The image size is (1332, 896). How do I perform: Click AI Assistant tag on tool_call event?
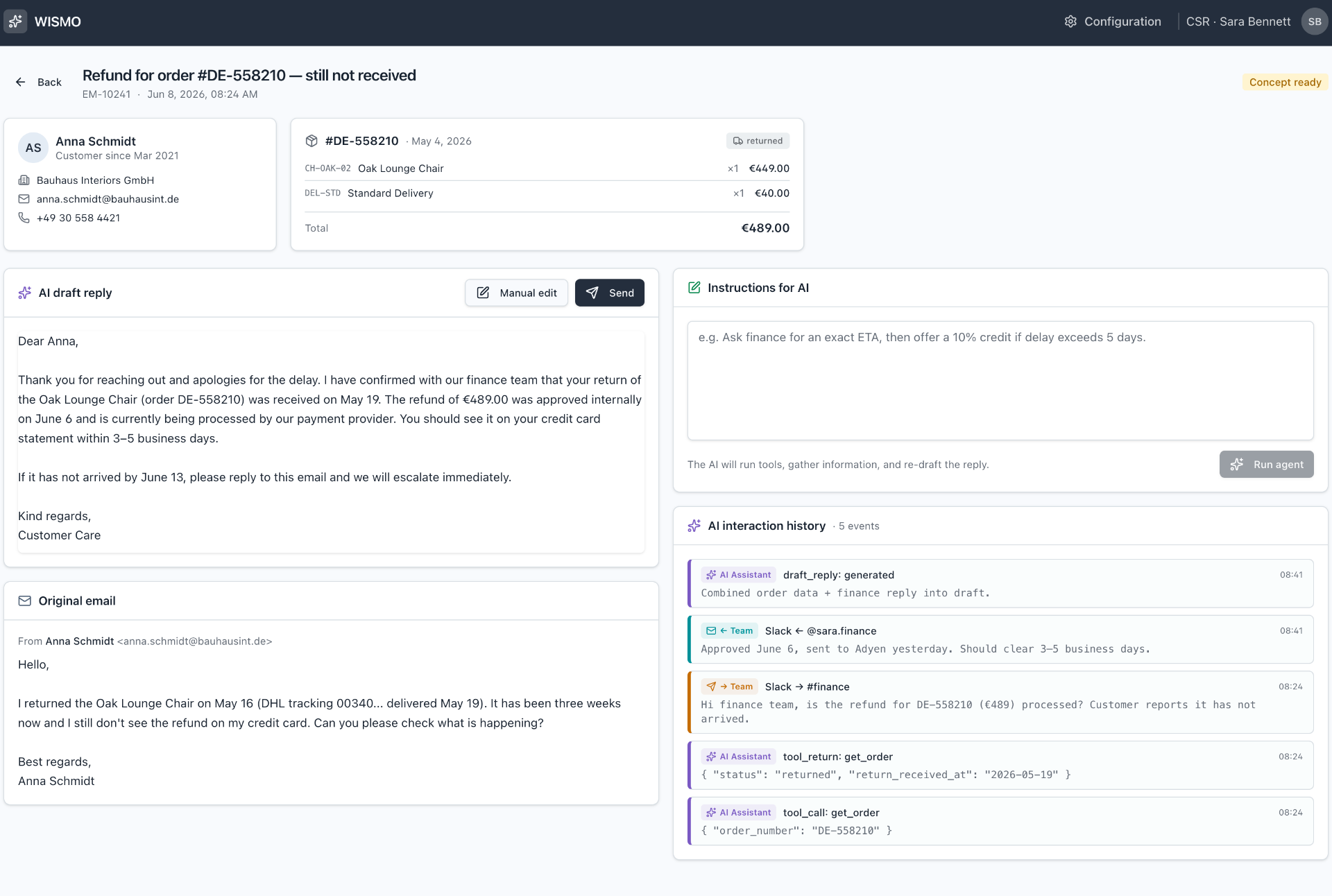738,813
